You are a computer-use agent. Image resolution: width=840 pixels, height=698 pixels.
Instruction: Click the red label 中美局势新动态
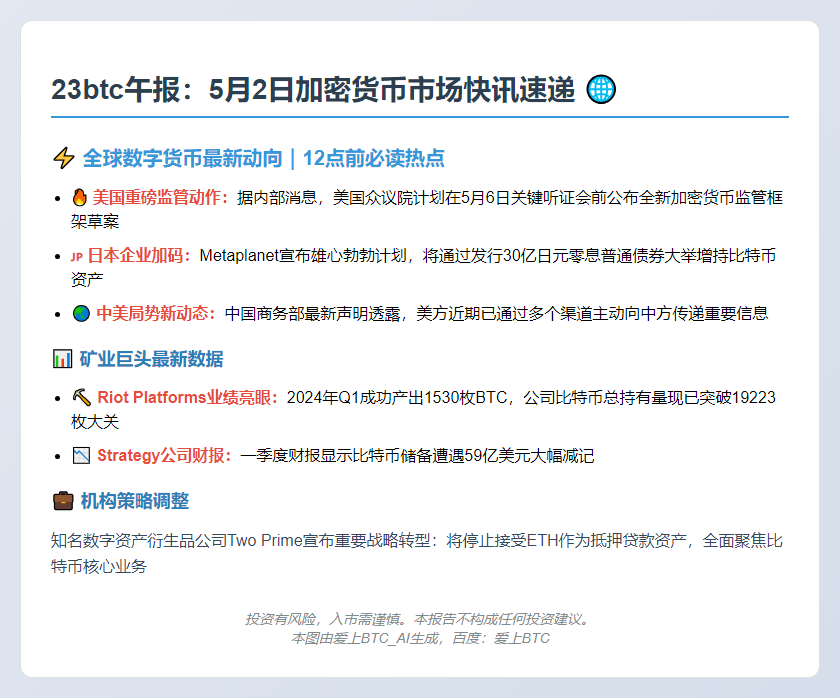click(155, 313)
